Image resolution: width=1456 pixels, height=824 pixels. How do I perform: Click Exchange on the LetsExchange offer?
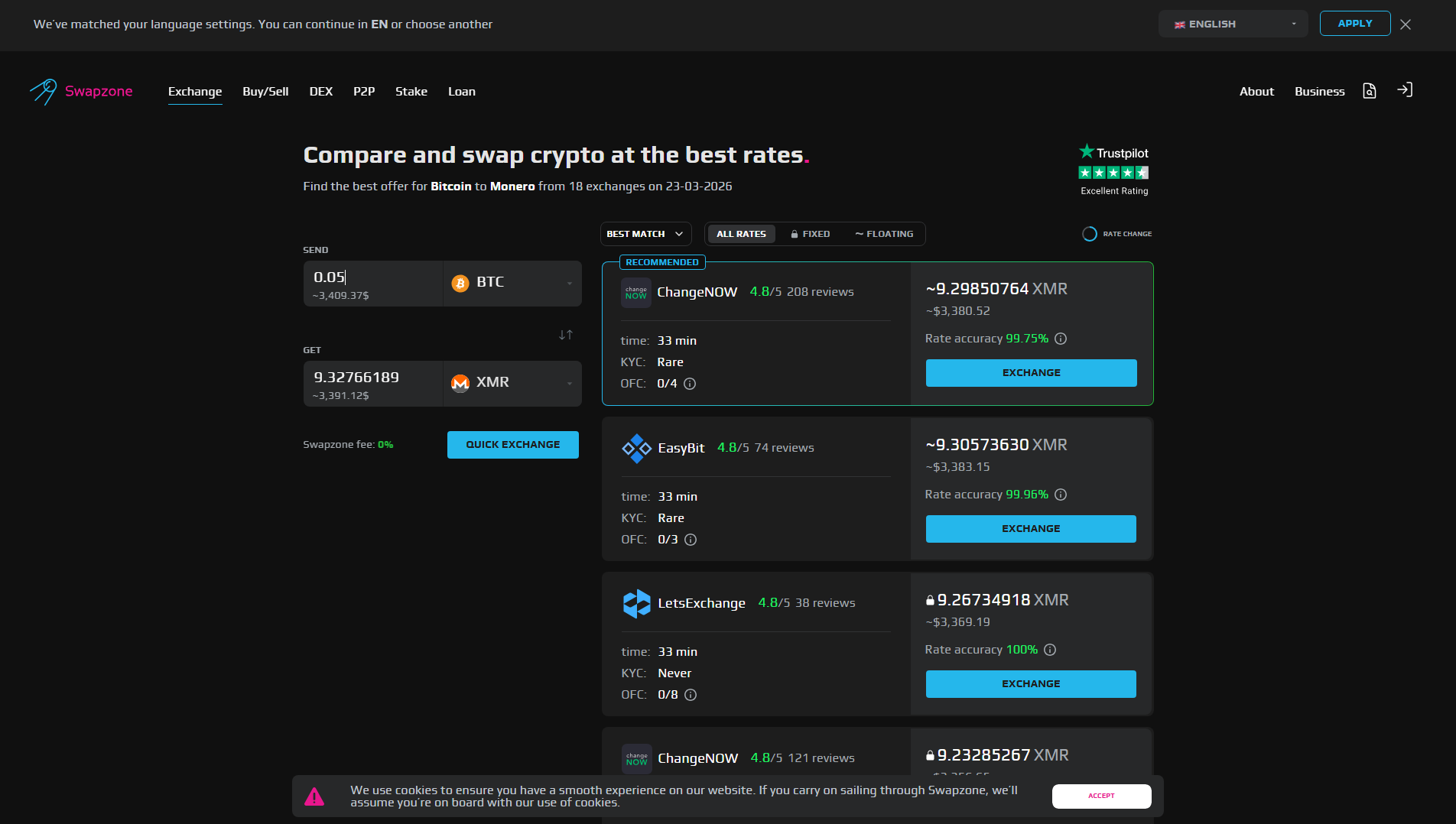click(x=1031, y=684)
